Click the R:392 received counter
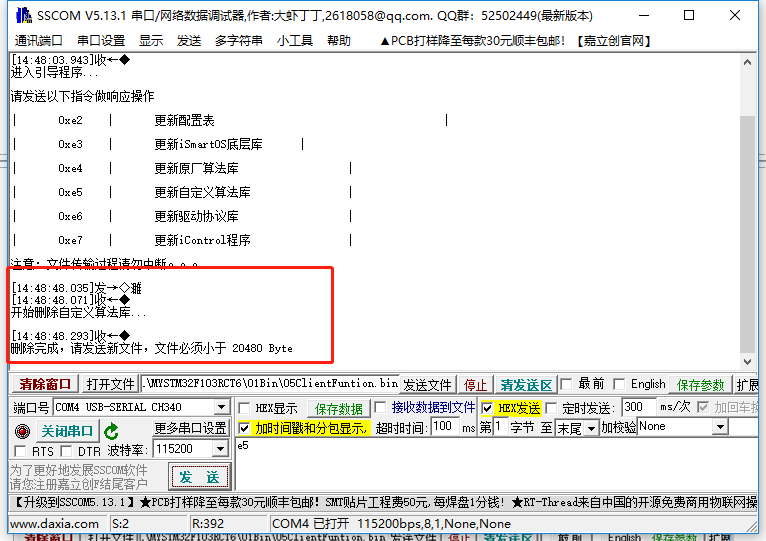 click(x=208, y=524)
